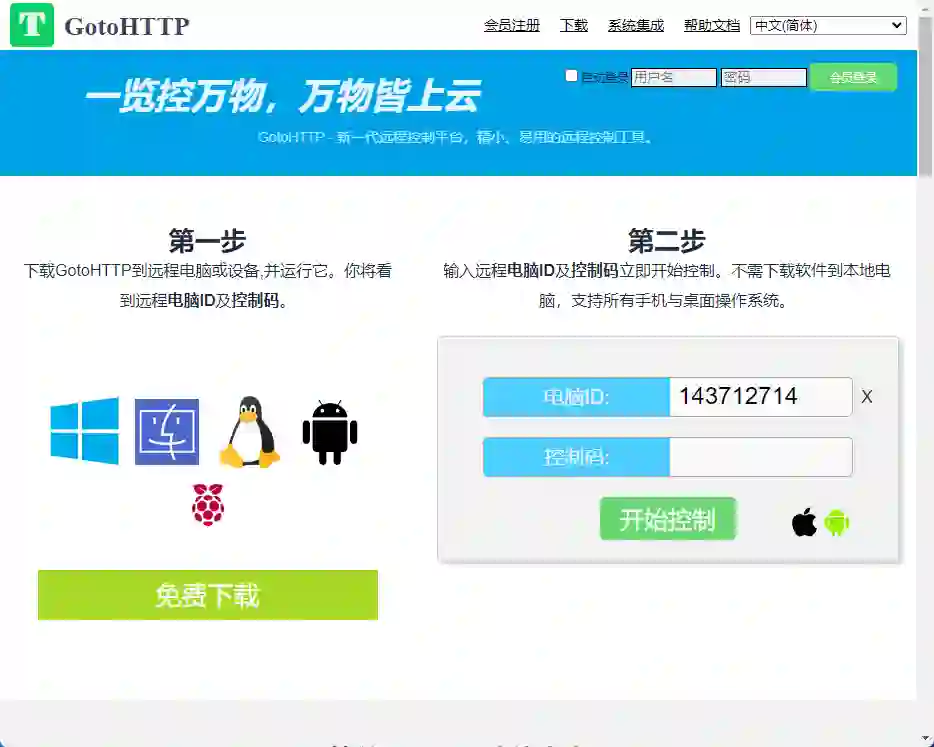Select the black Android robot icon
The width and height of the screenshot is (934, 747).
point(330,433)
